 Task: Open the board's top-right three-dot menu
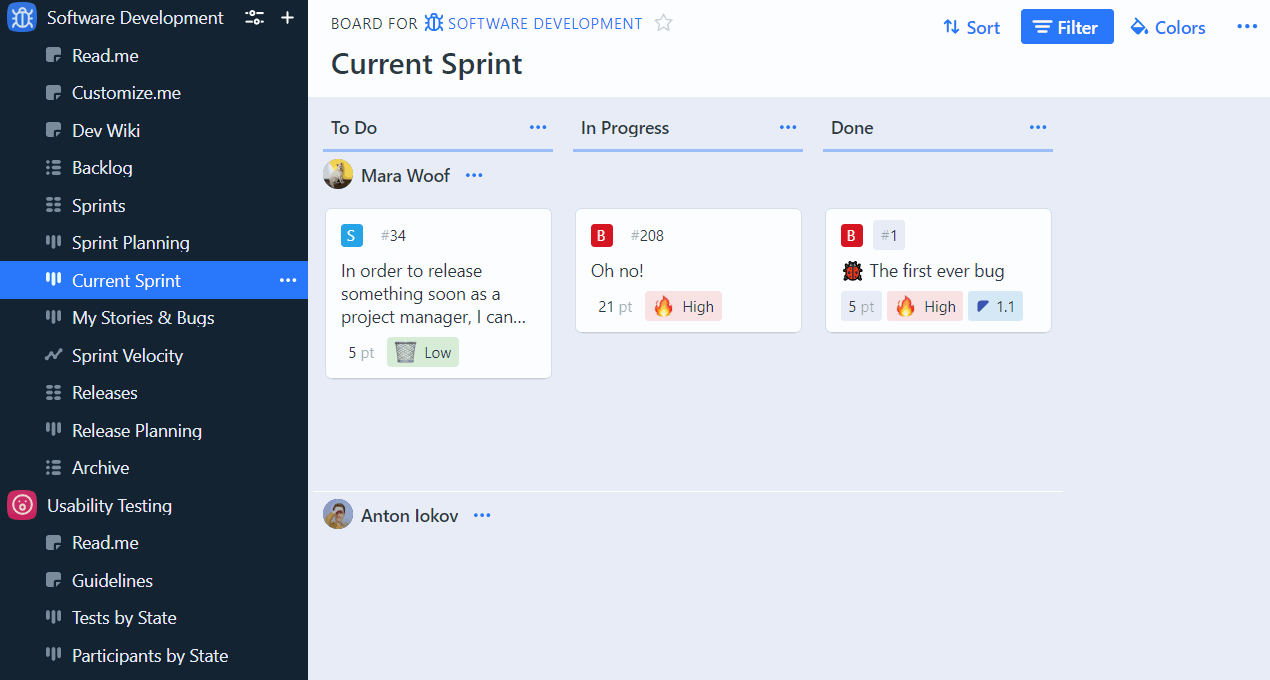[x=1246, y=27]
